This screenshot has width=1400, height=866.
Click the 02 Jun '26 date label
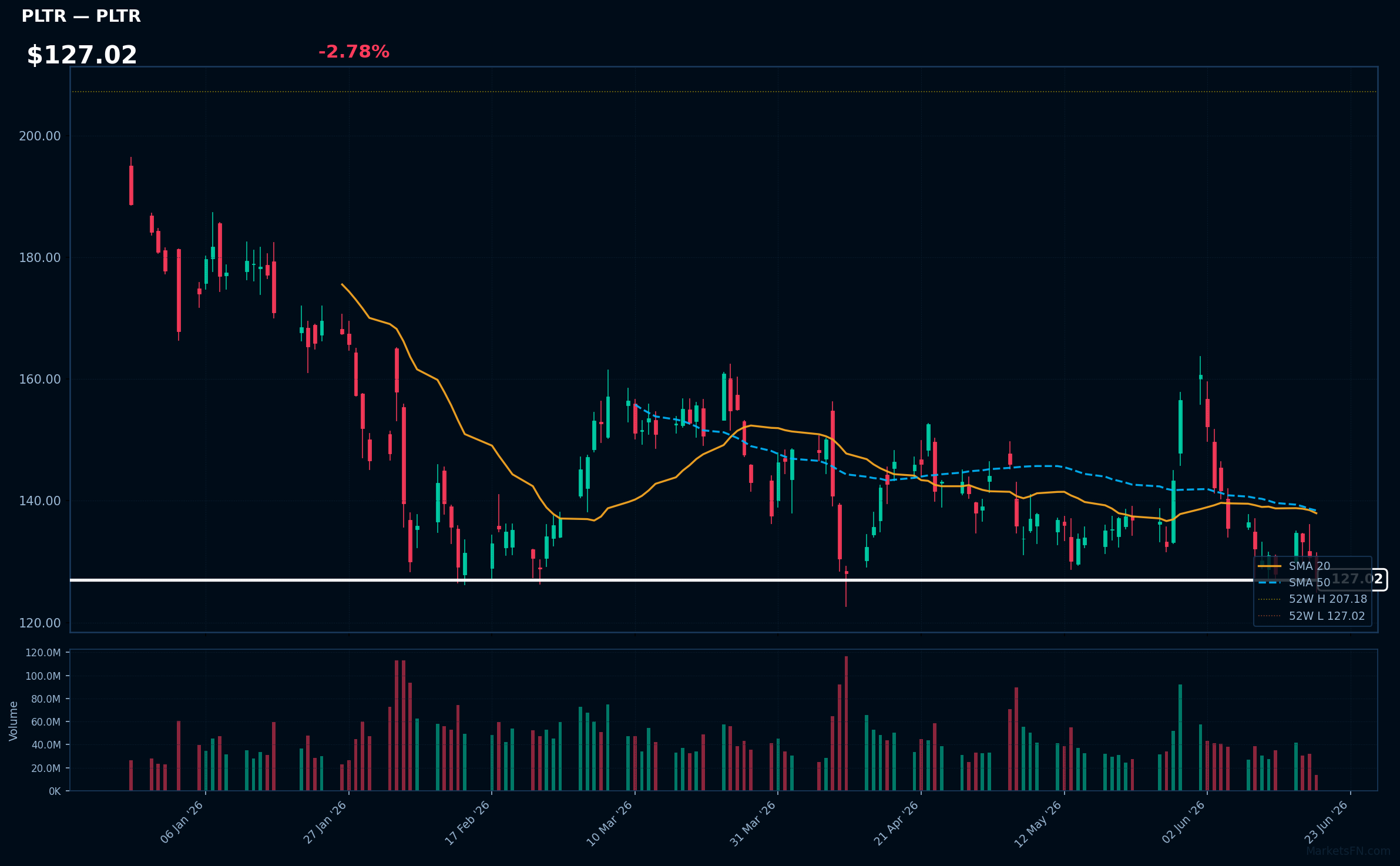(x=1184, y=823)
